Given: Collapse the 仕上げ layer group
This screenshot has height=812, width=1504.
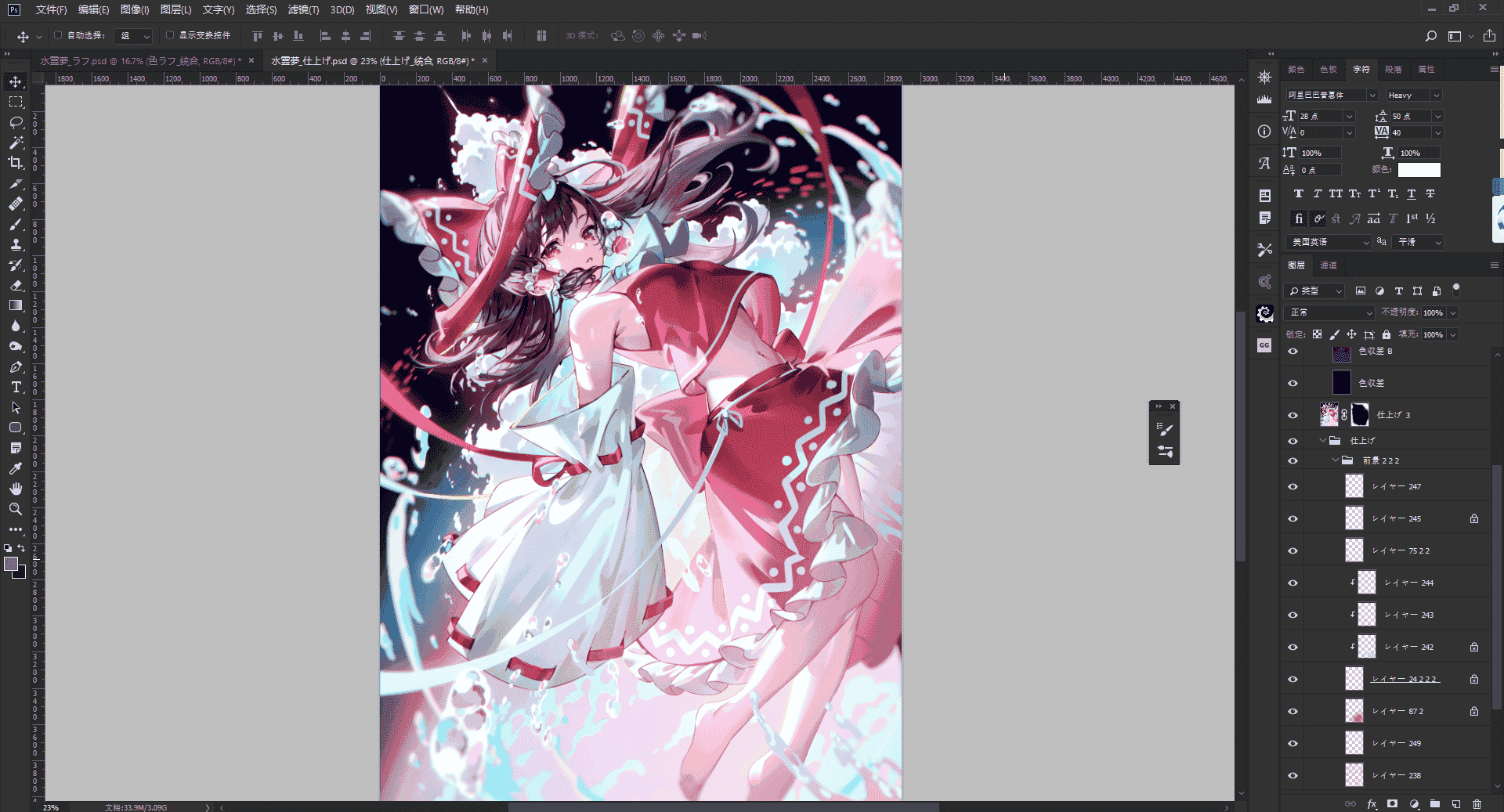Looking at the screenshot, I should click(1323, 441).
